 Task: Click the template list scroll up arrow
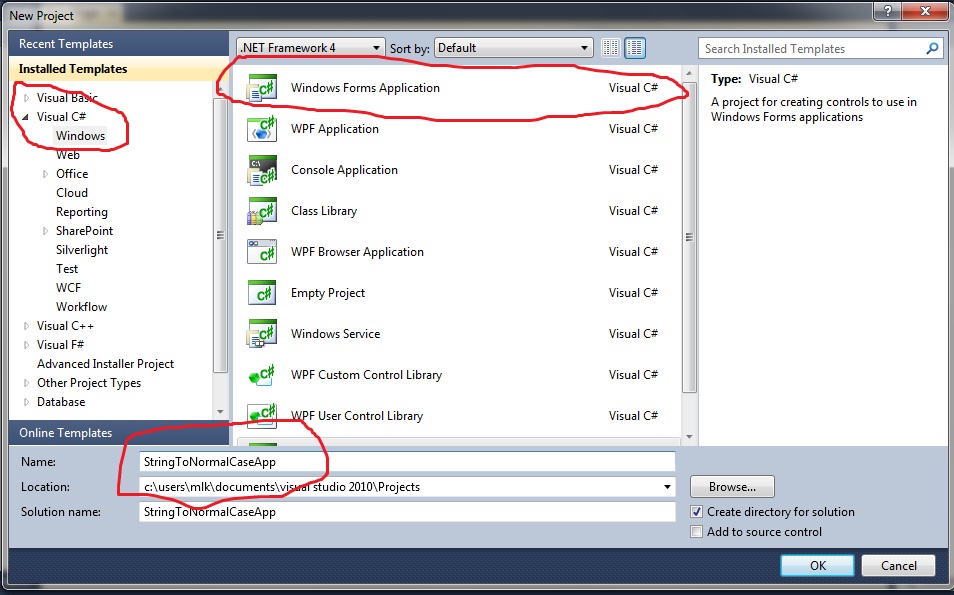689,73
